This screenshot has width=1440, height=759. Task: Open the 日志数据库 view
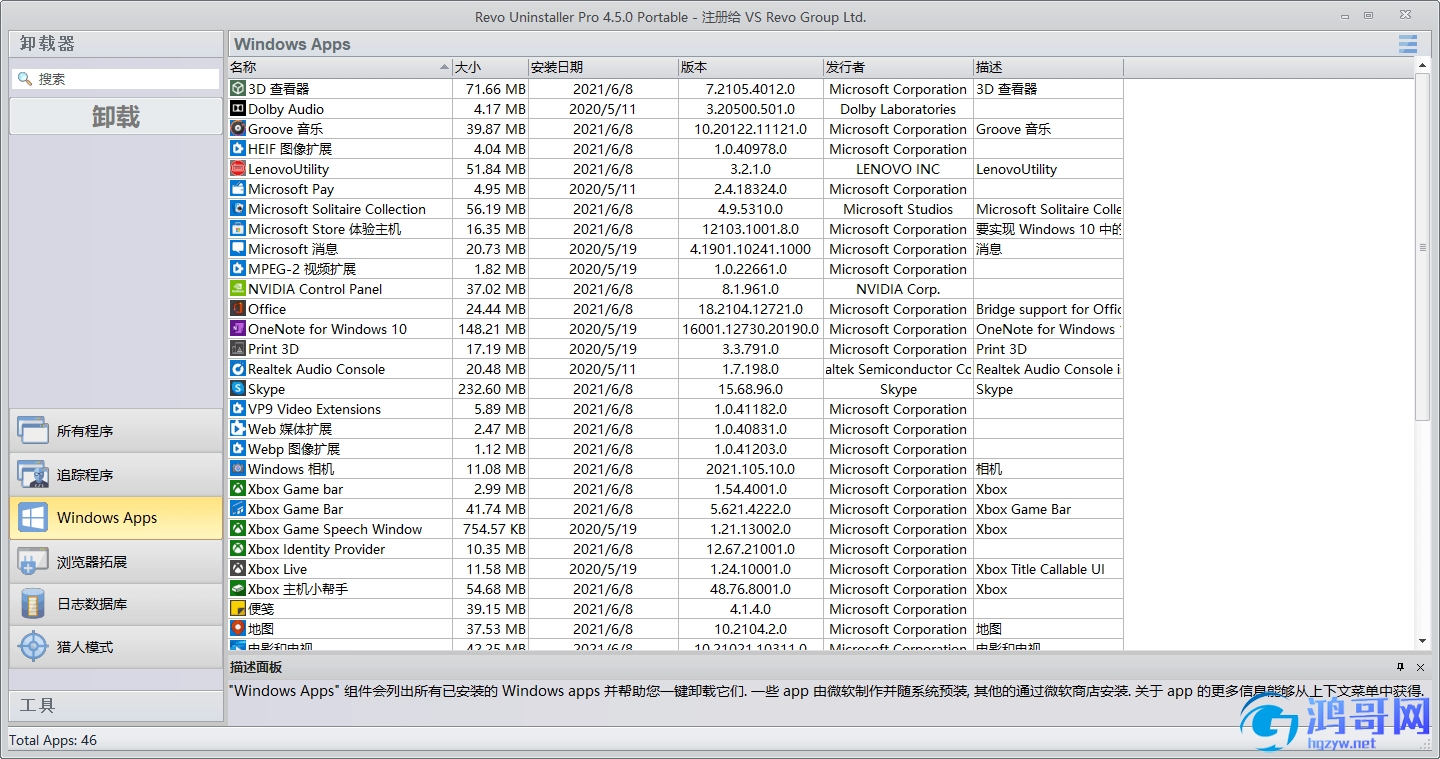tap(116, 604)
